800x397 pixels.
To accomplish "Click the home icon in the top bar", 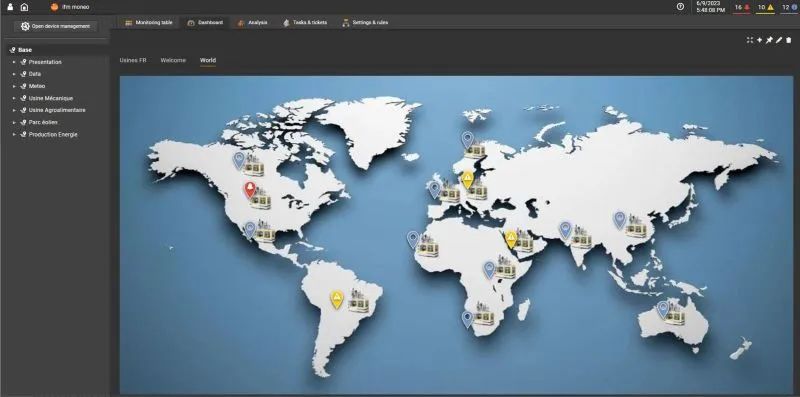I will [24, 7].
